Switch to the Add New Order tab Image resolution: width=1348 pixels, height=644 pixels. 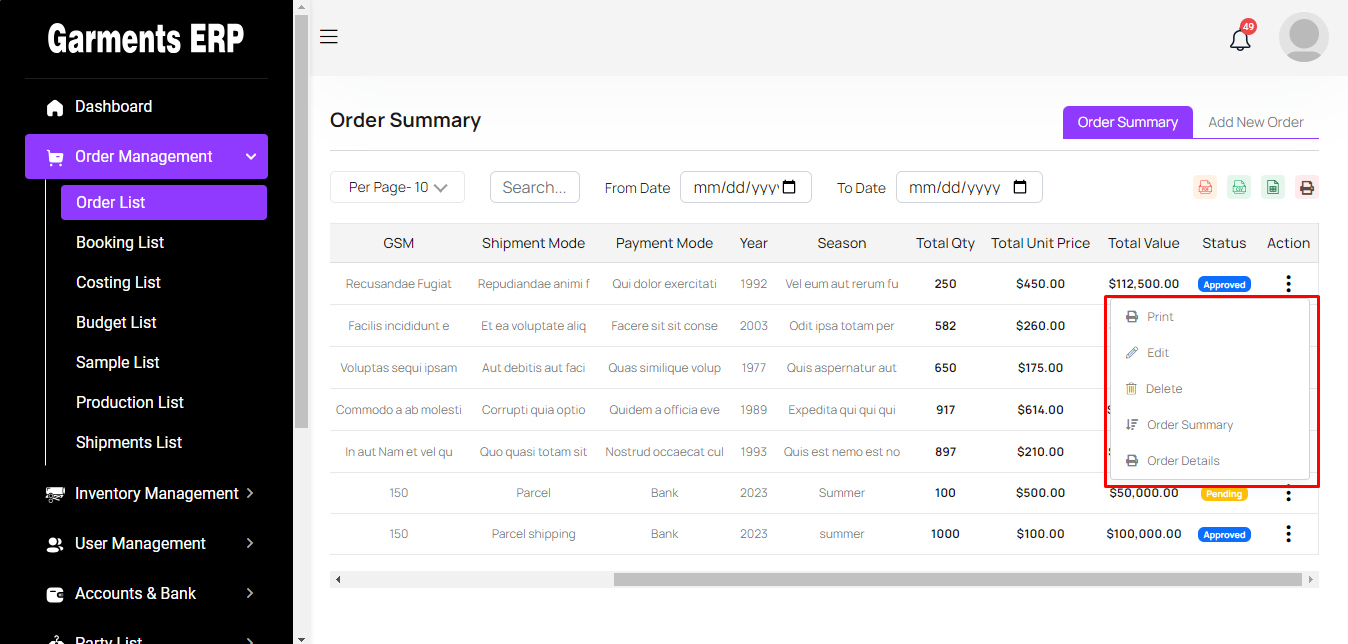pos(1255,122)
